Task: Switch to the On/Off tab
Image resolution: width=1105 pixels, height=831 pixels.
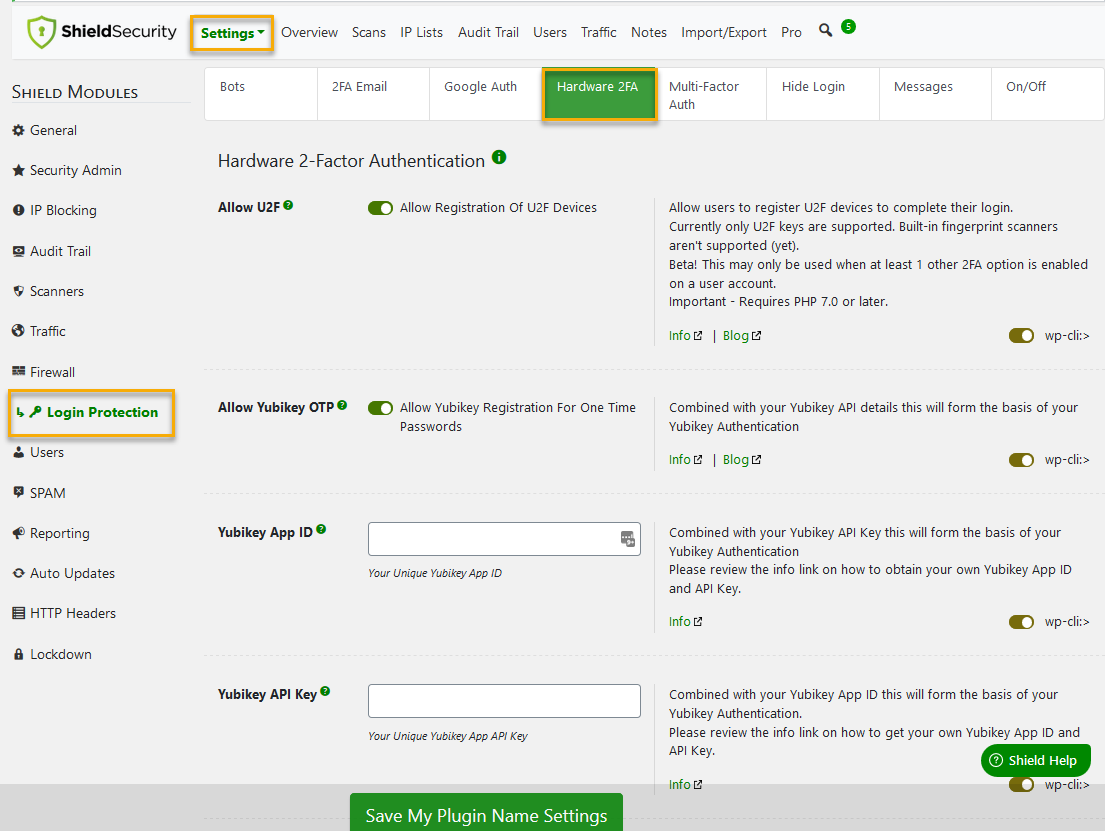Action: point(1047,94)
